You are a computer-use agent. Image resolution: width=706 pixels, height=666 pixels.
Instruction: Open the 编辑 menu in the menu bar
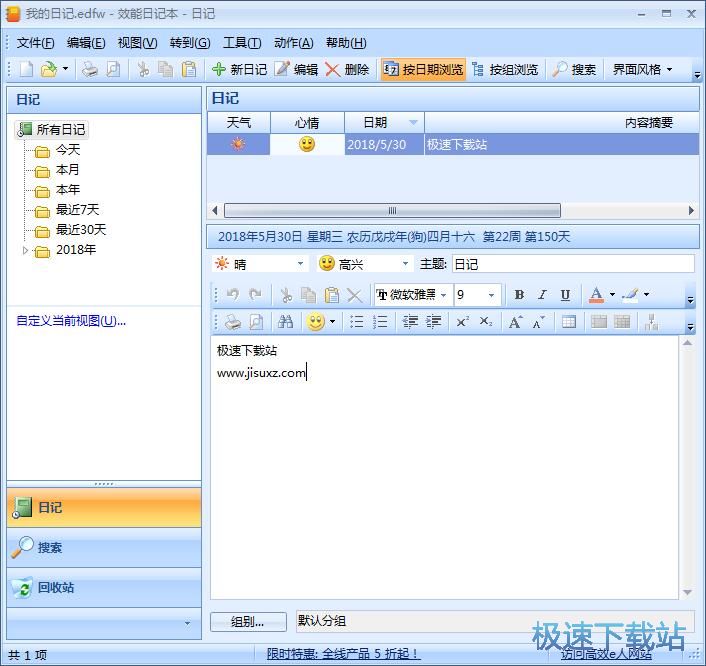86,43
